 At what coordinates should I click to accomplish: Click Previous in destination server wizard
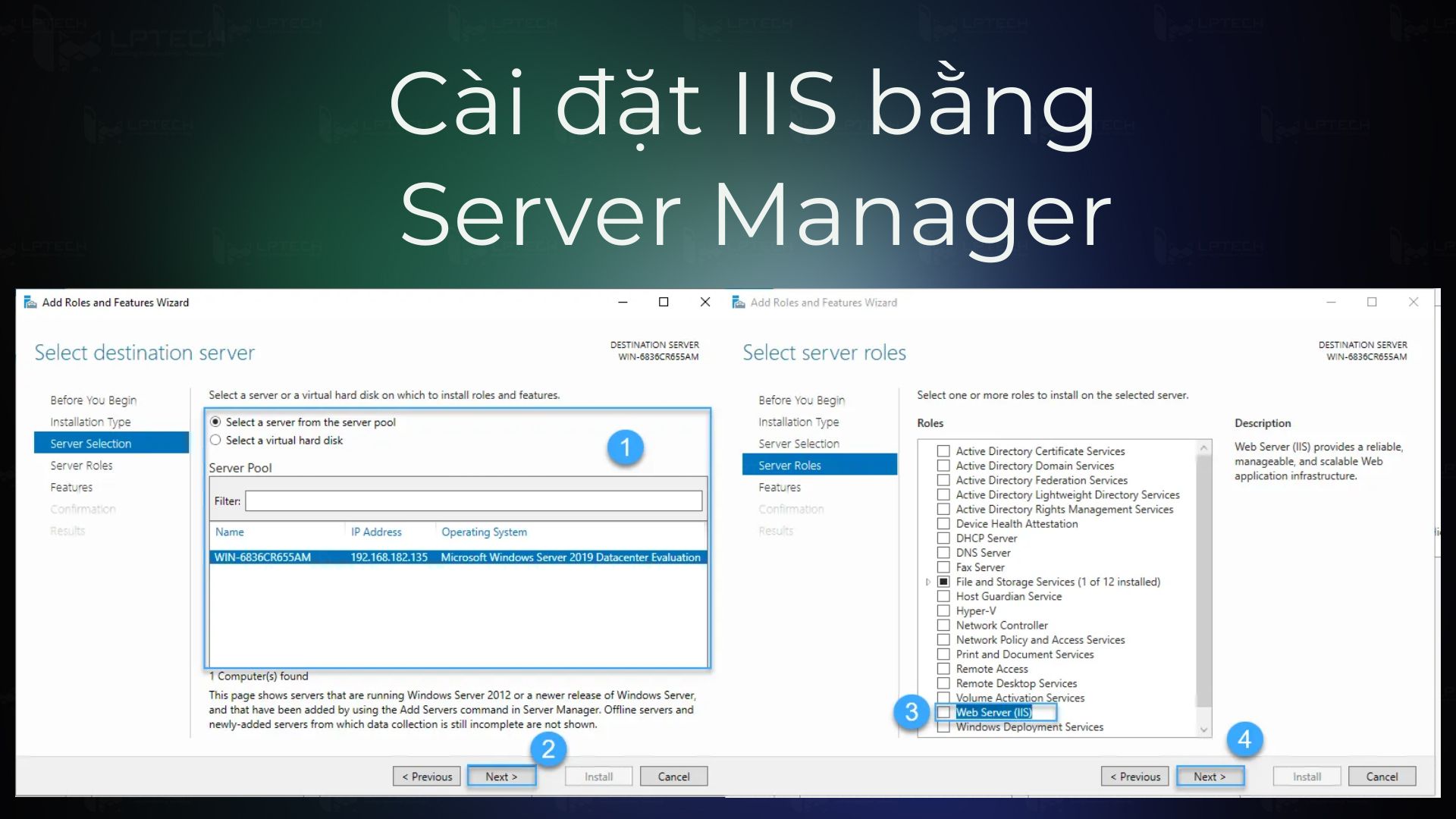point(427,777)
